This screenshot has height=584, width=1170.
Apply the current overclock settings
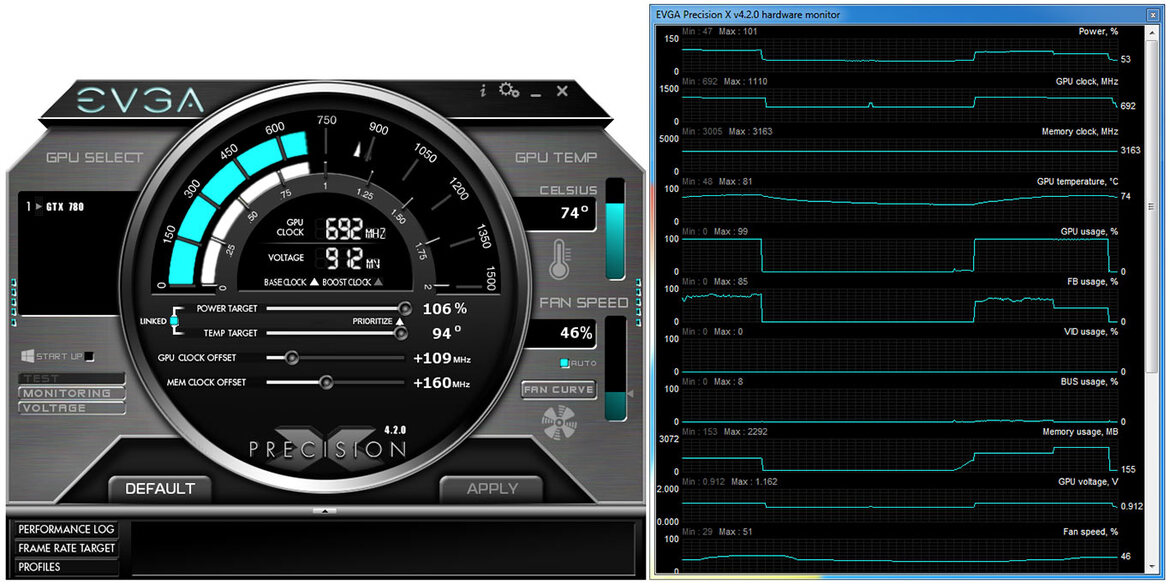[492, 489]
